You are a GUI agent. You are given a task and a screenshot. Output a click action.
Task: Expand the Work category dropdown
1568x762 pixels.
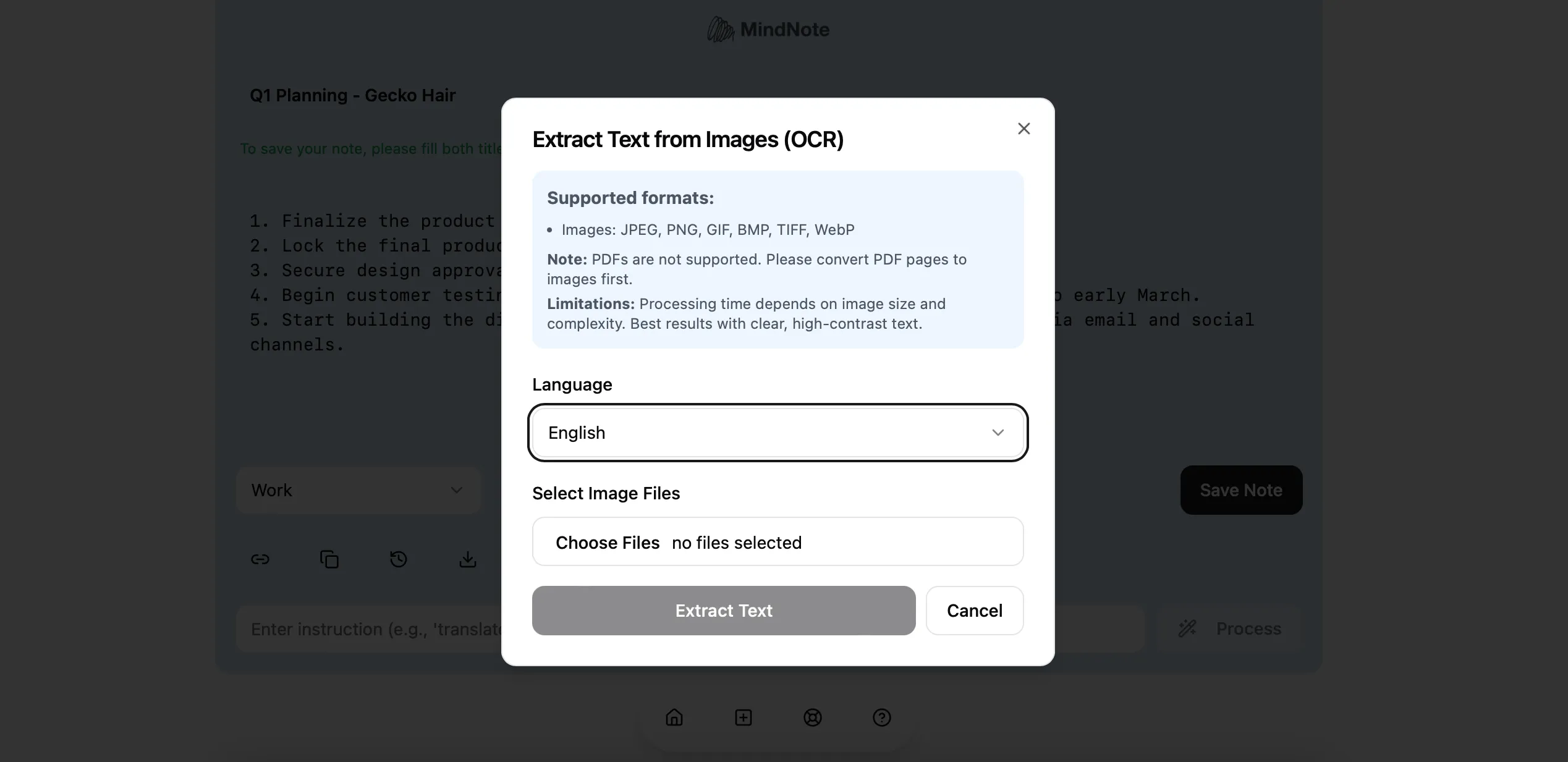358,490
